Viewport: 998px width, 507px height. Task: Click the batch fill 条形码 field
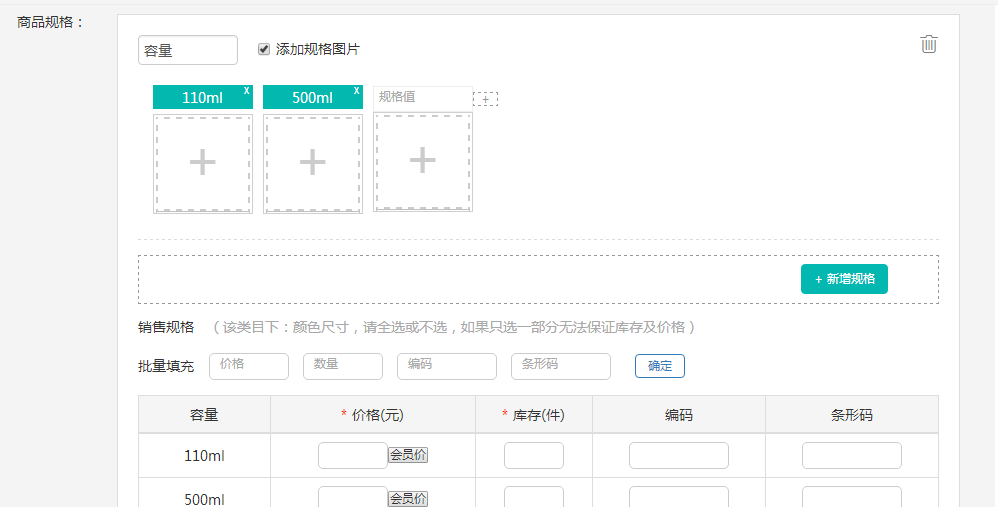(560, 366)
